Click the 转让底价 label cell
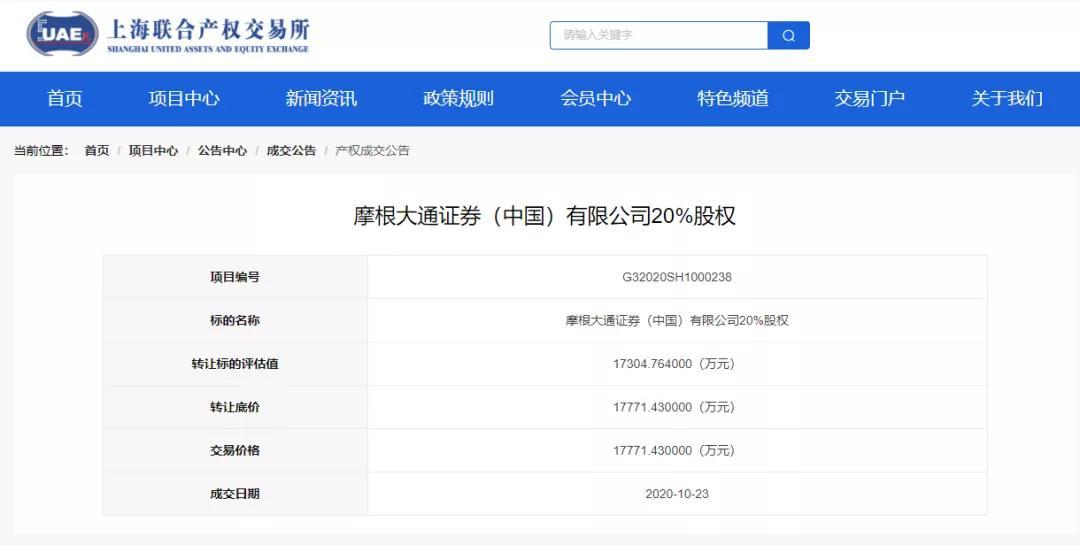This screenshot has height=545, width=1080. click(235, 407)
